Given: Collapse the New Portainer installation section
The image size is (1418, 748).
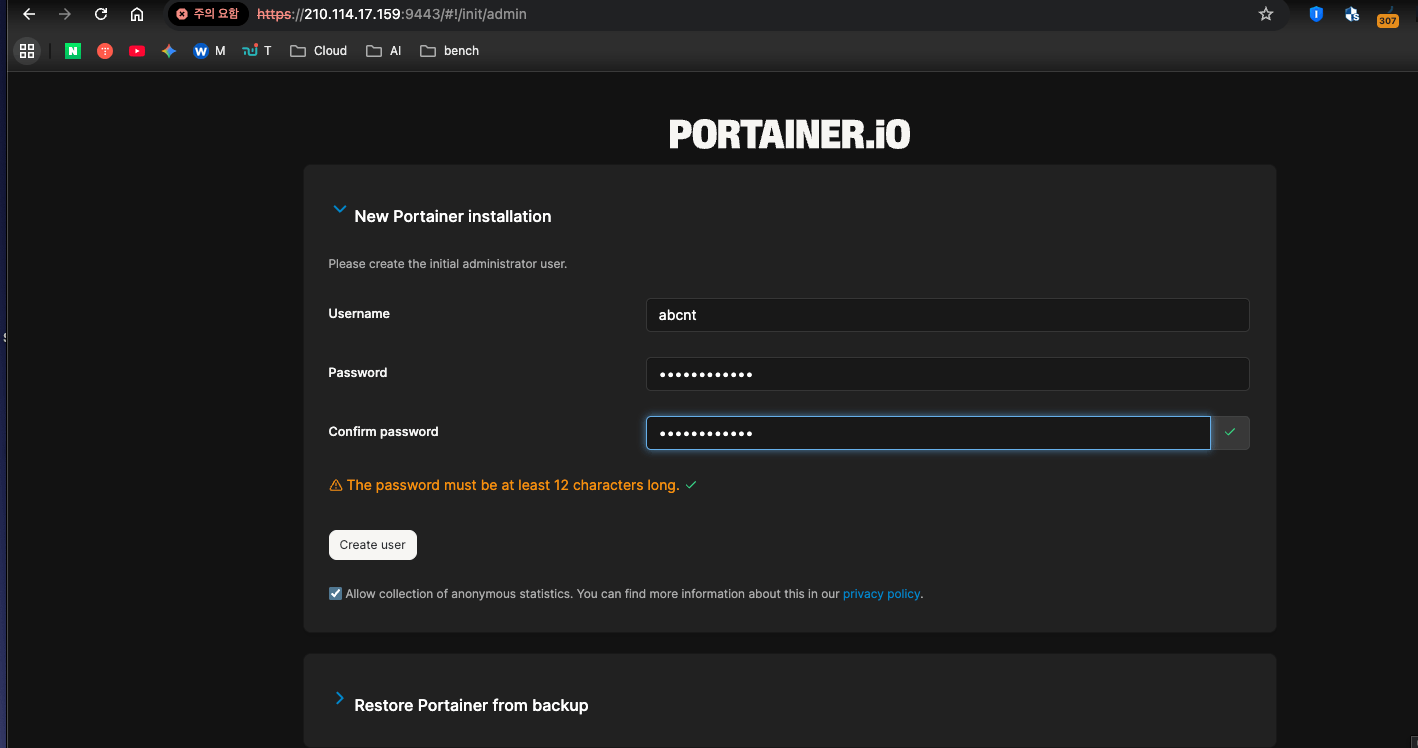Looking at the screenshot, I should (x=339, y=210).
